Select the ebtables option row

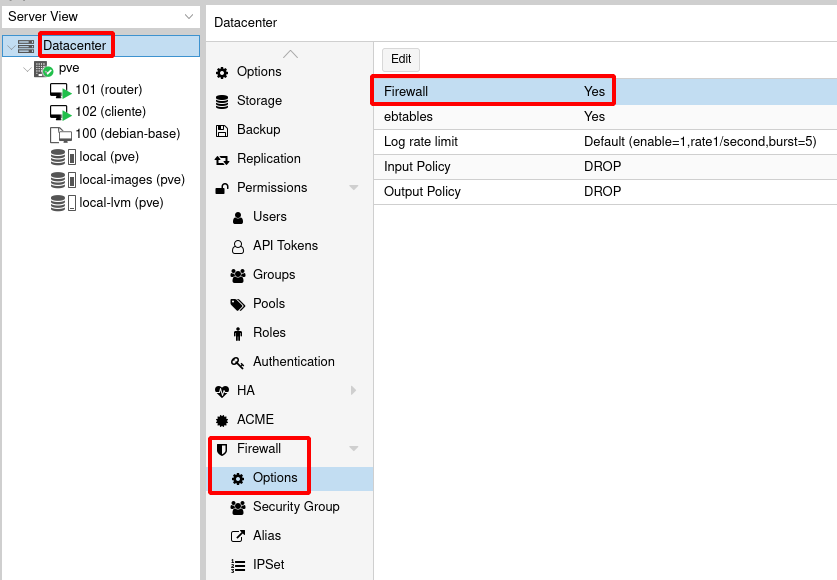point(604,117)
